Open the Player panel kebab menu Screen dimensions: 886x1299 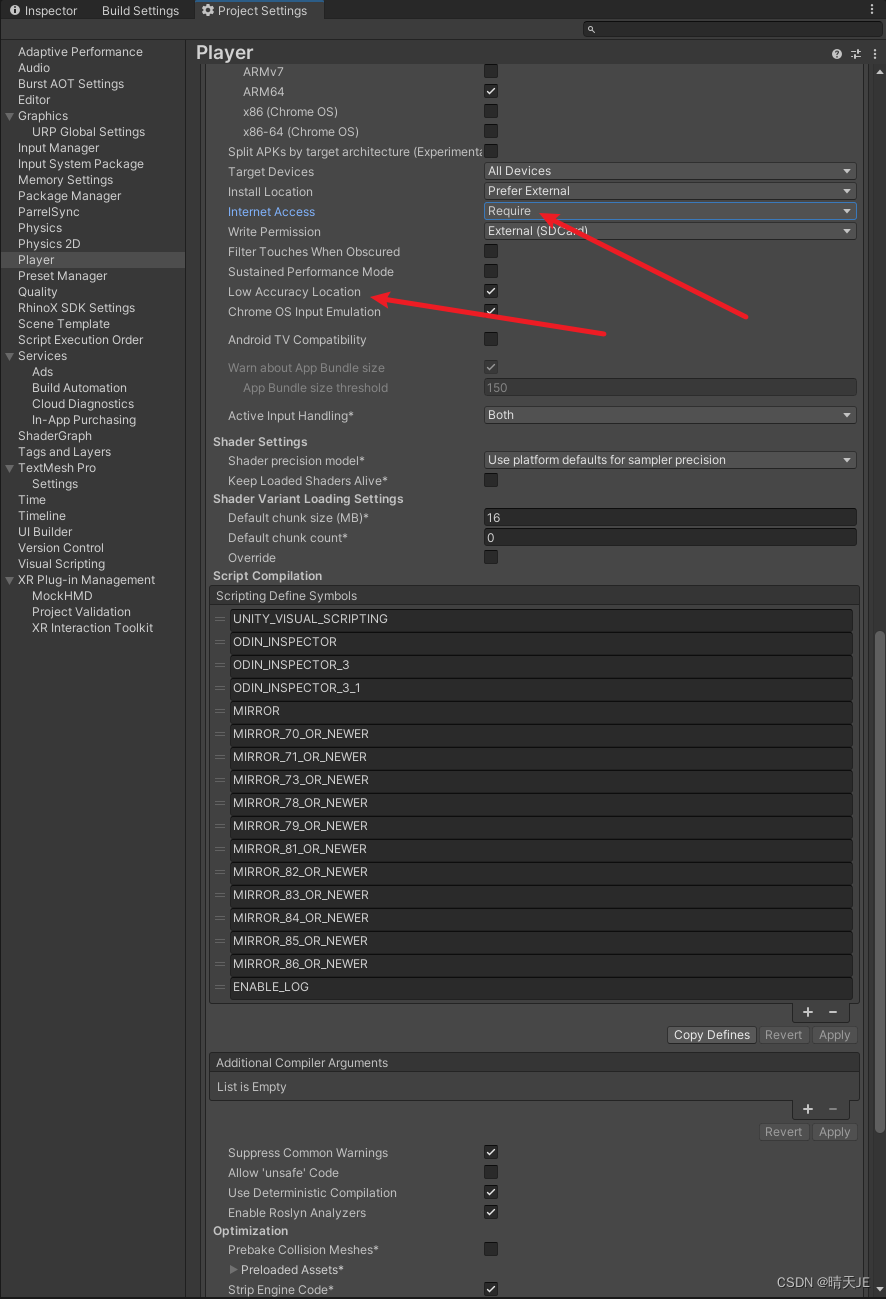point(875,53)
